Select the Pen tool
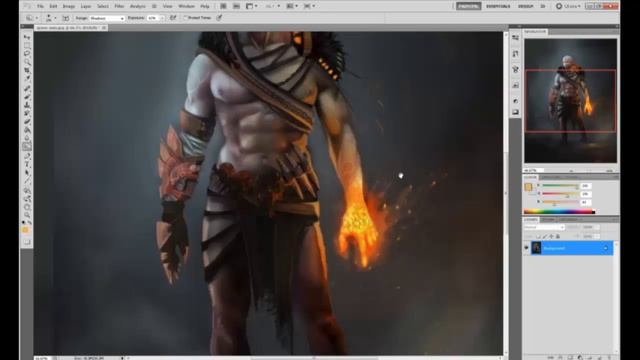 [x=27, y=156]
